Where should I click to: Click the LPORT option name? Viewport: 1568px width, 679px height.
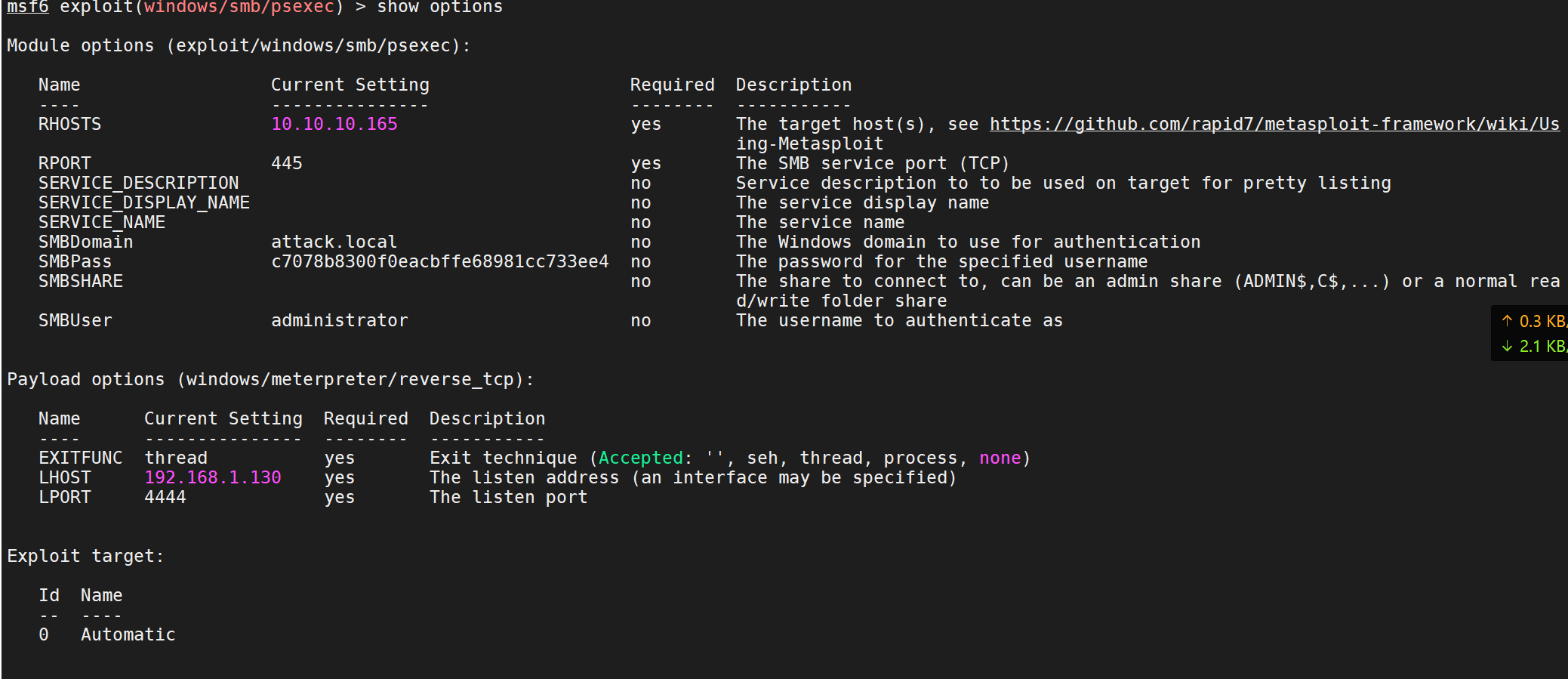click(65, 497)
